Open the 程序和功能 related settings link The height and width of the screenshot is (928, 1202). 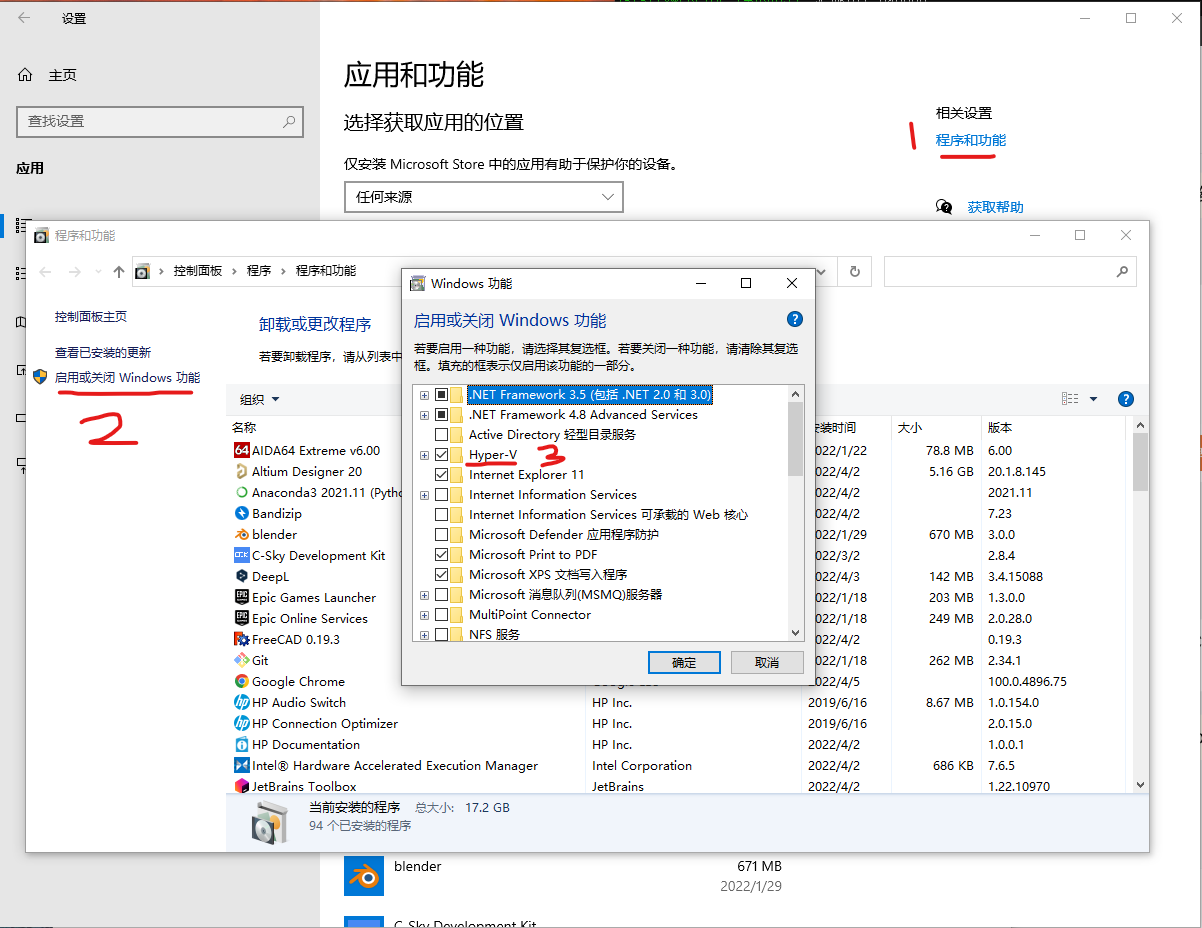pyautogui.click(x=970, y=140)
